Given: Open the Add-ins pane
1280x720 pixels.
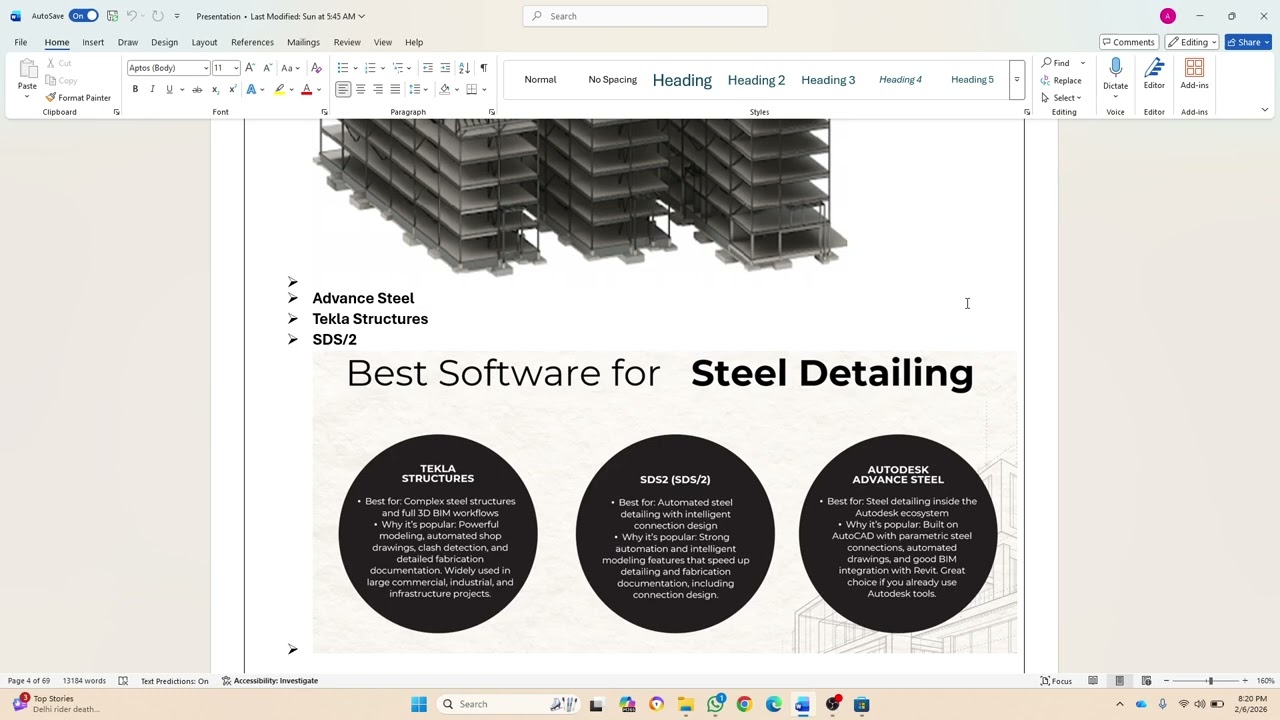Looking at the screenshot, I should (1194, 75).
